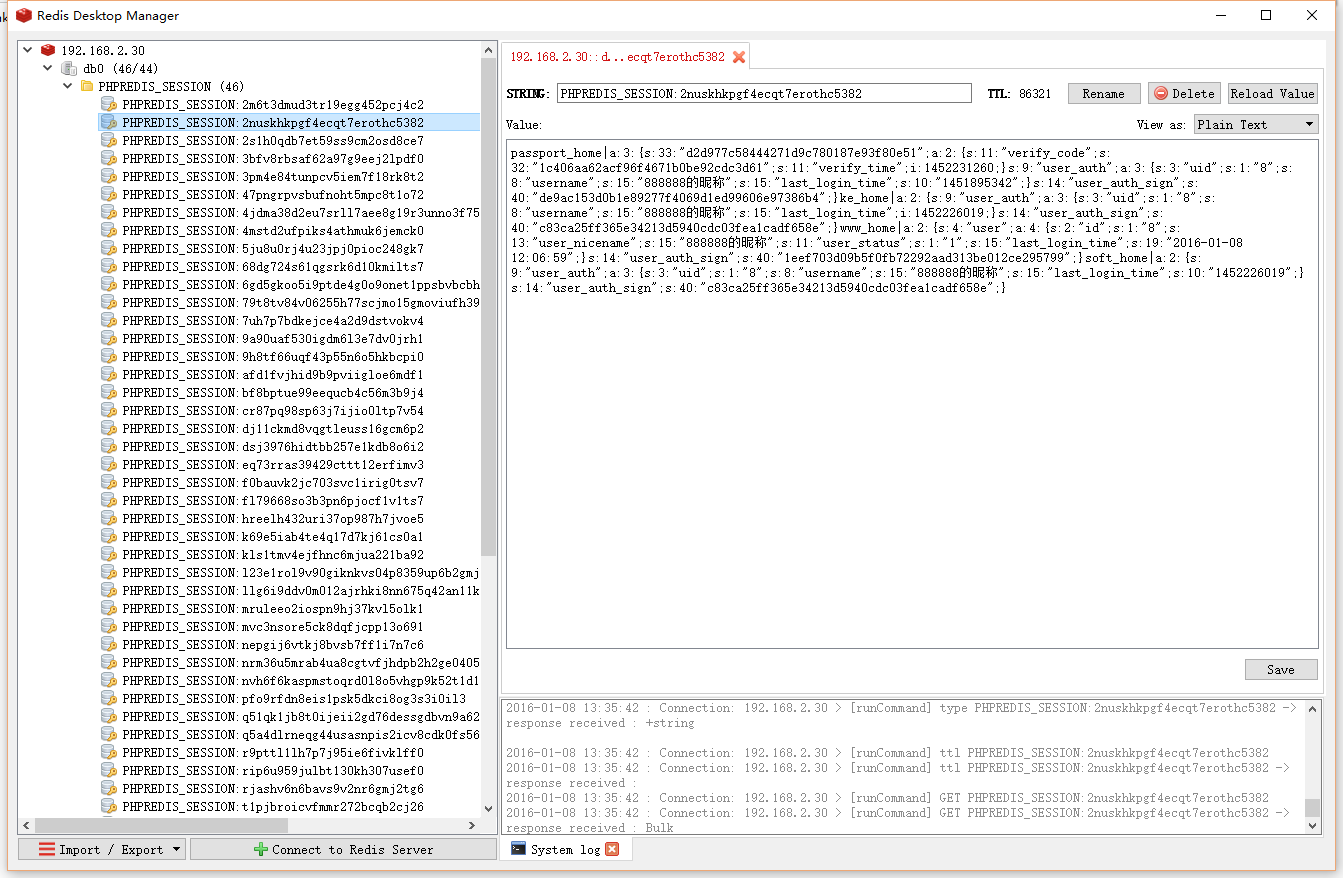Close the open key tab using the red X

click(x=739, y=57)
